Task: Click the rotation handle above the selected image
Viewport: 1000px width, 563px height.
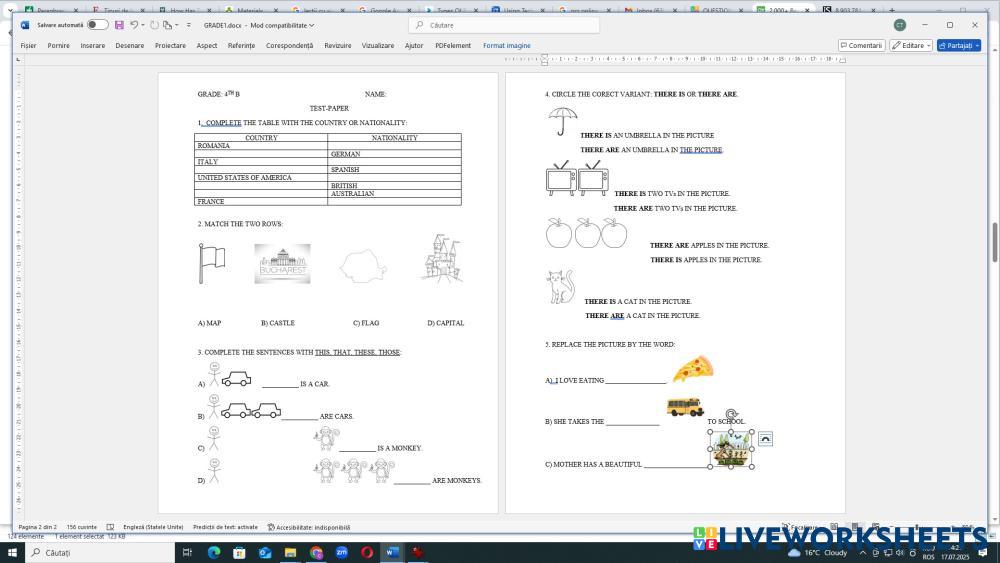Action: 731,413
